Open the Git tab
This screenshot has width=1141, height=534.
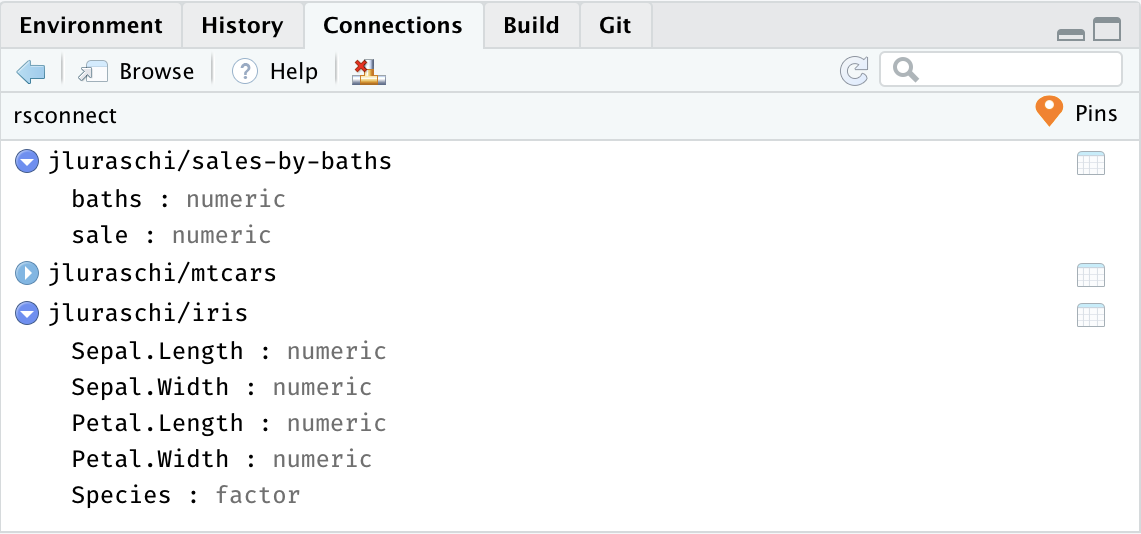[615, 25]
